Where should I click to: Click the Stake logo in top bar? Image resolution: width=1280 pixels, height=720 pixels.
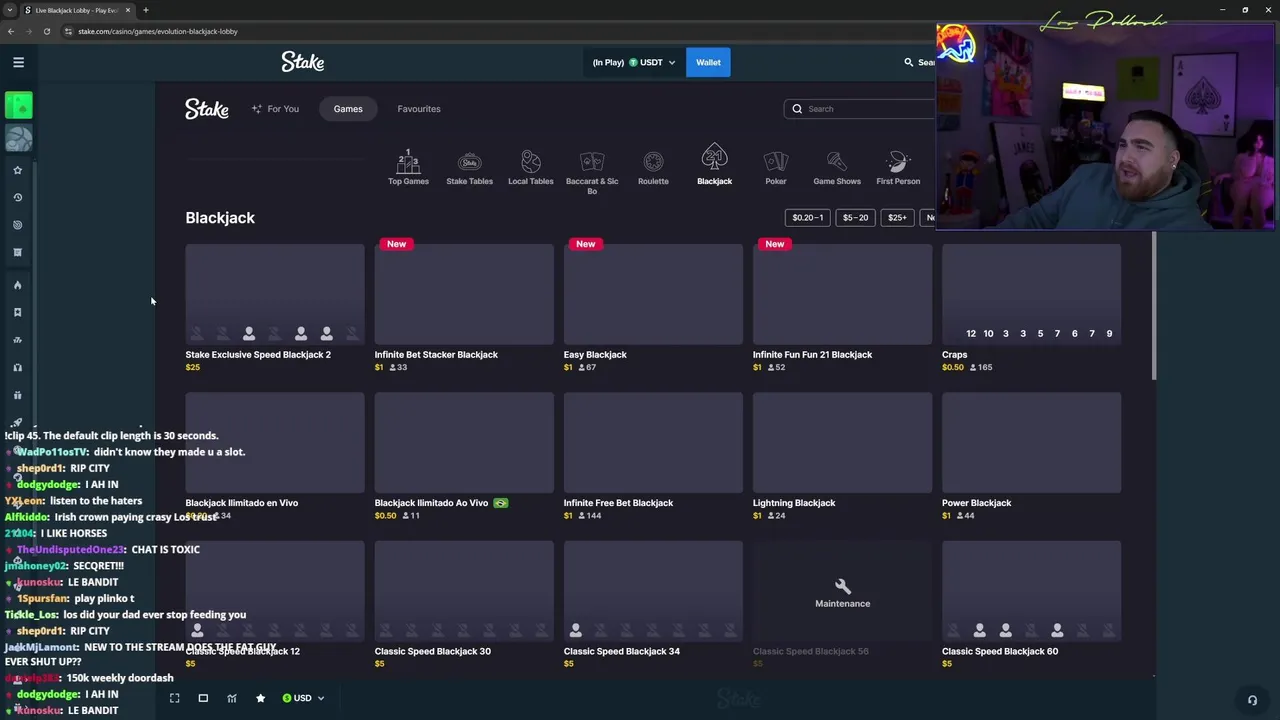[x=303, y=62]
